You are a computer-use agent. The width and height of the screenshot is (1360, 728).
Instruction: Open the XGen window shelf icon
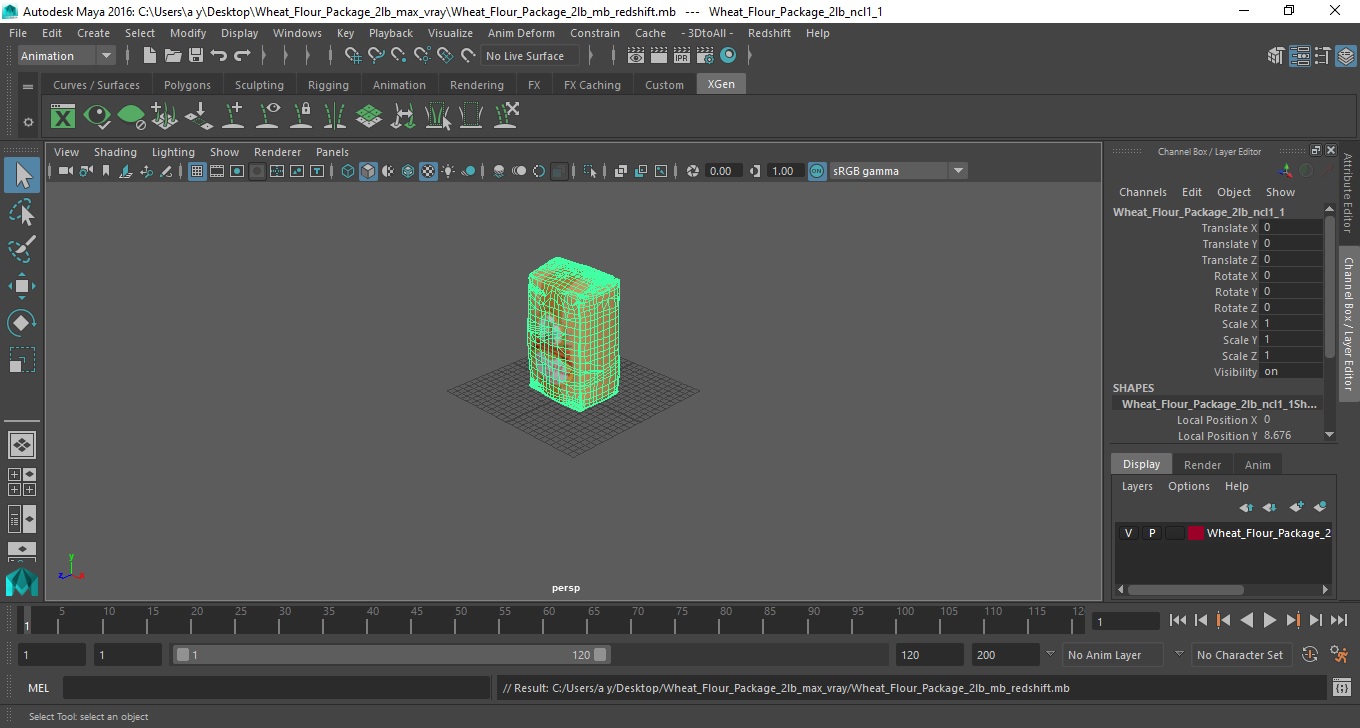[x=63, y=117]
